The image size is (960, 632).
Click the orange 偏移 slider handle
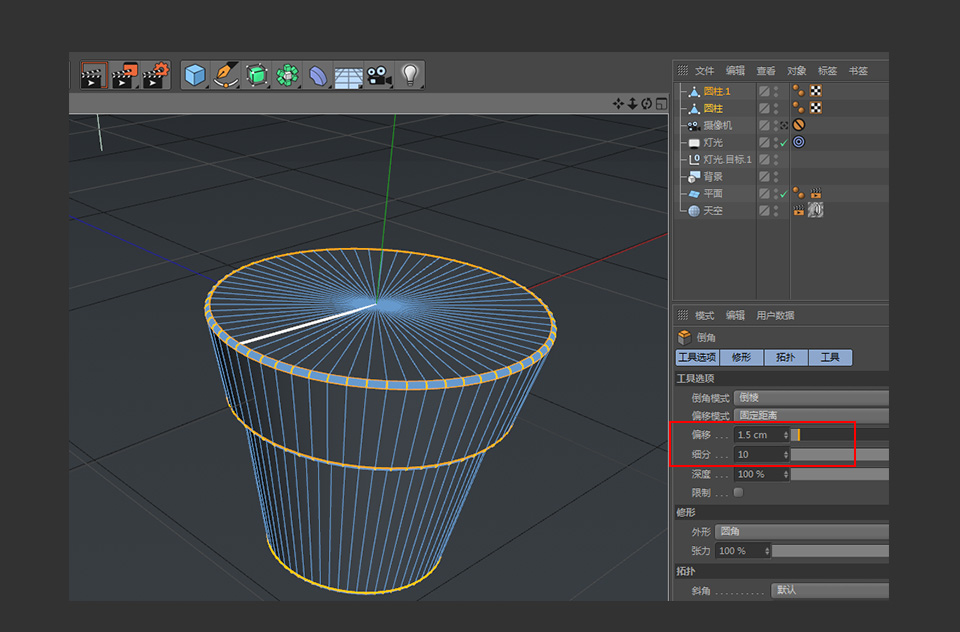(797, 434)
